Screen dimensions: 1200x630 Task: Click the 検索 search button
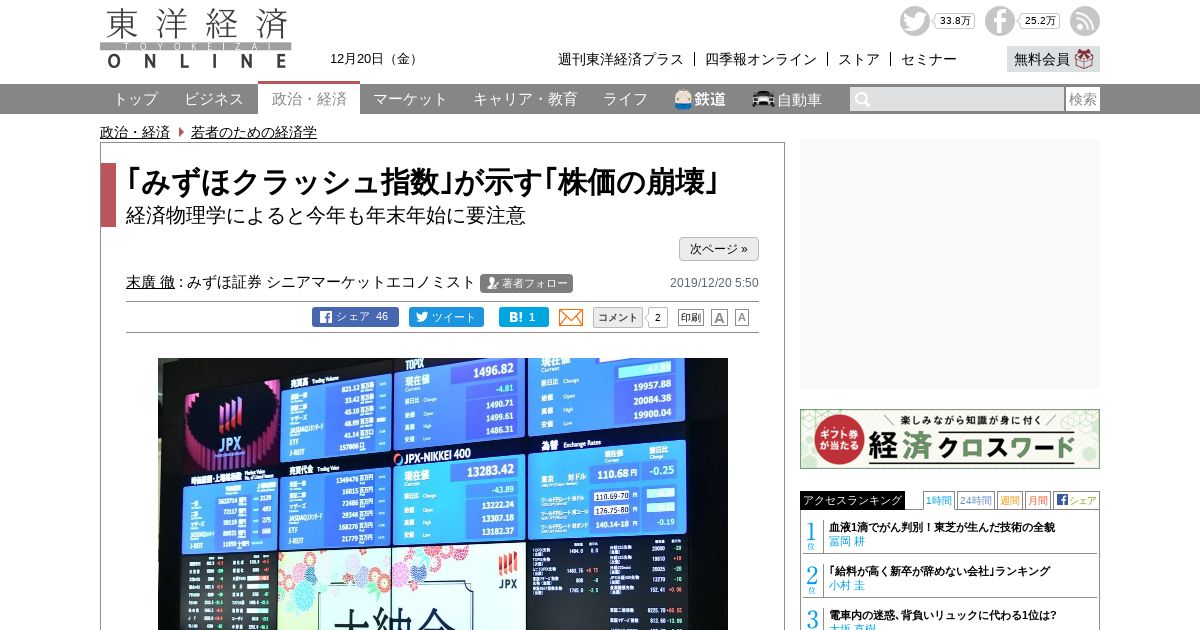1083,99
